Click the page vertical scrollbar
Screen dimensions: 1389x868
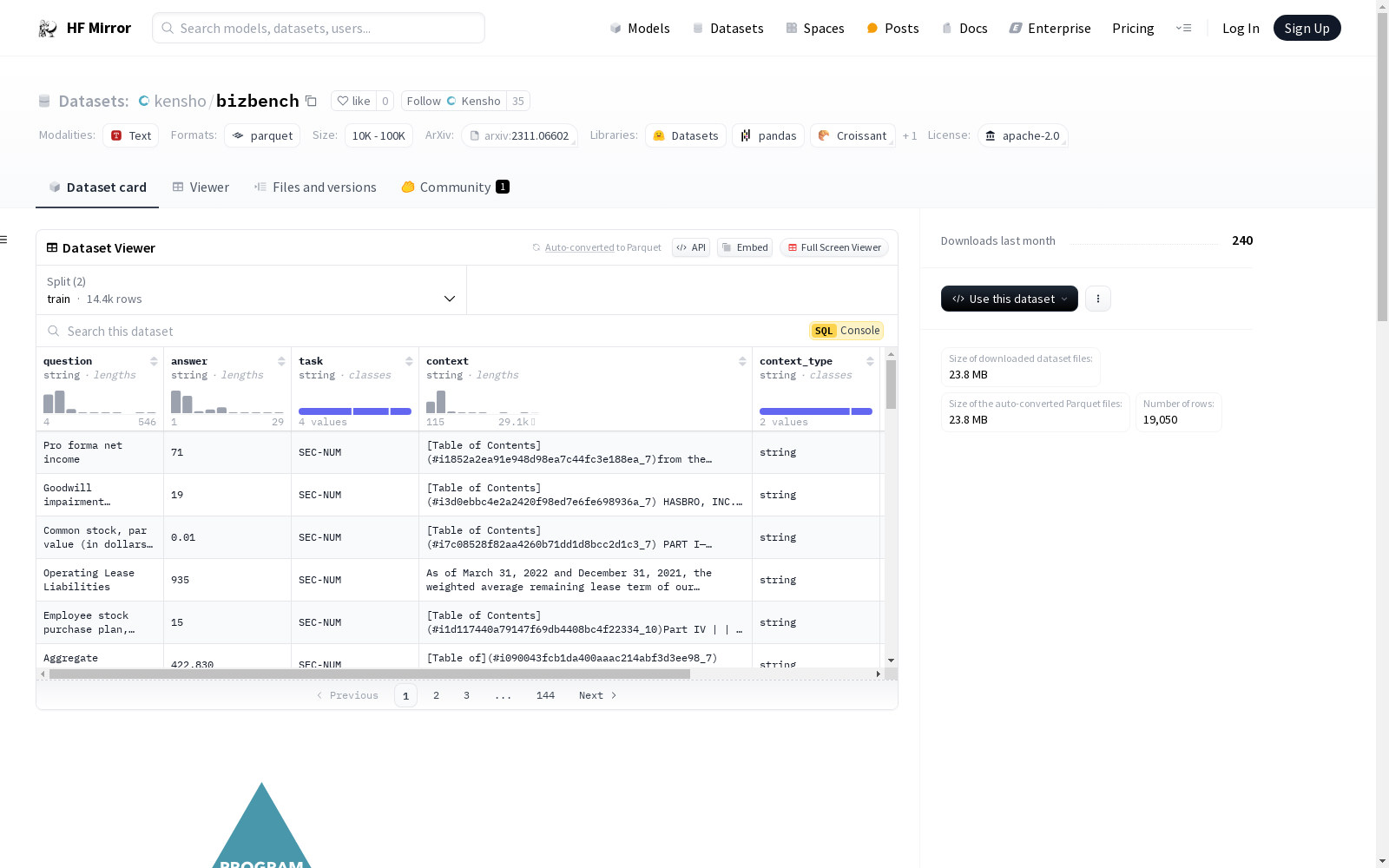point(1382,165)
